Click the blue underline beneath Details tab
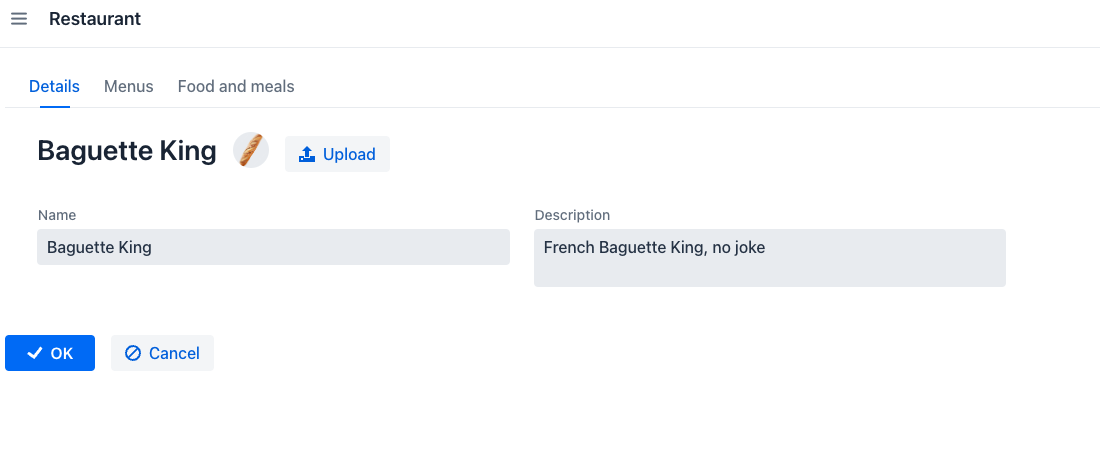Screen dimensions: 1100x452 pos(55,107)
